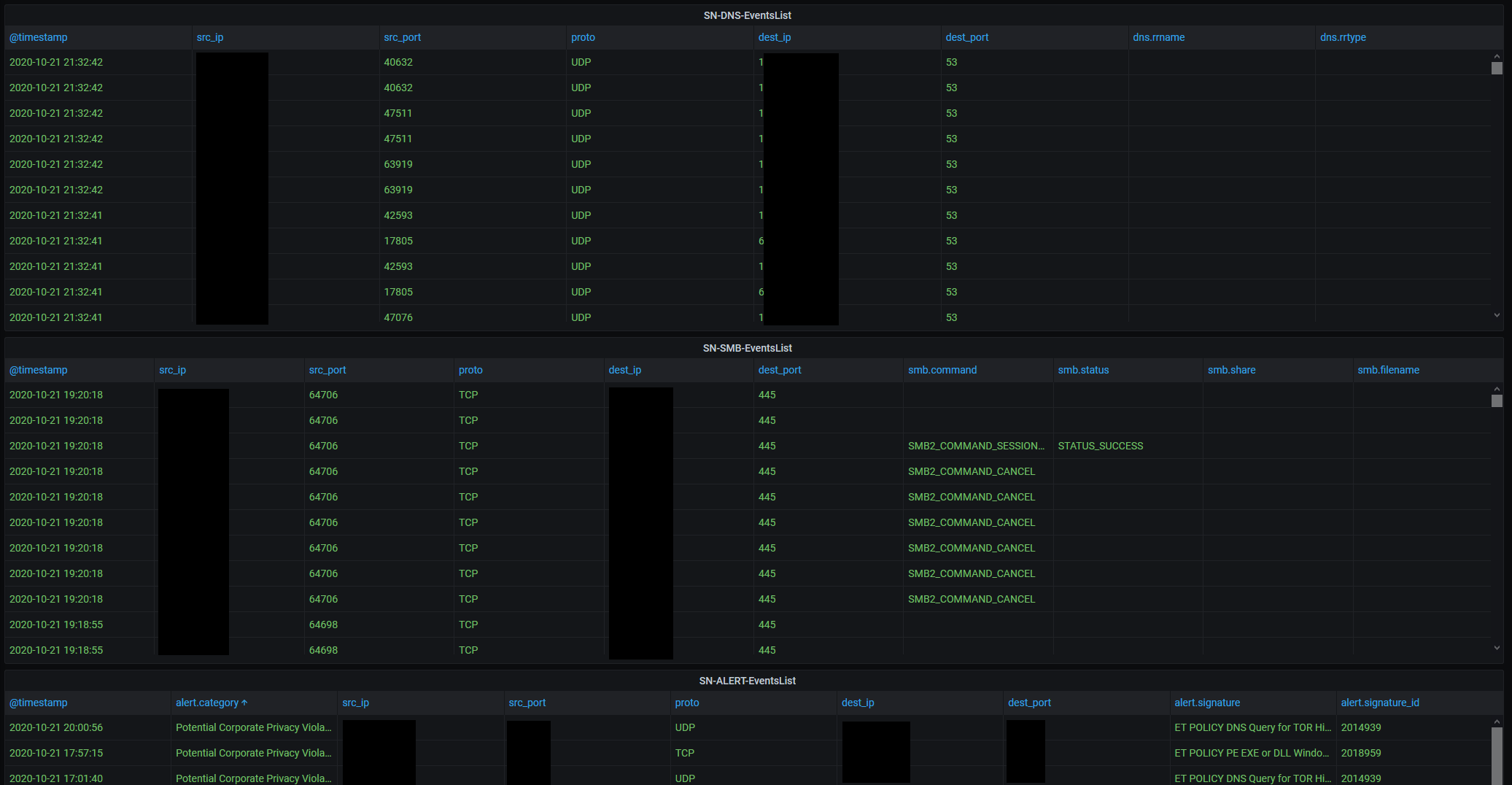The image size is (1512, 785).
Task: Click the alert.category column header label
Action: (x=207, y=703)
